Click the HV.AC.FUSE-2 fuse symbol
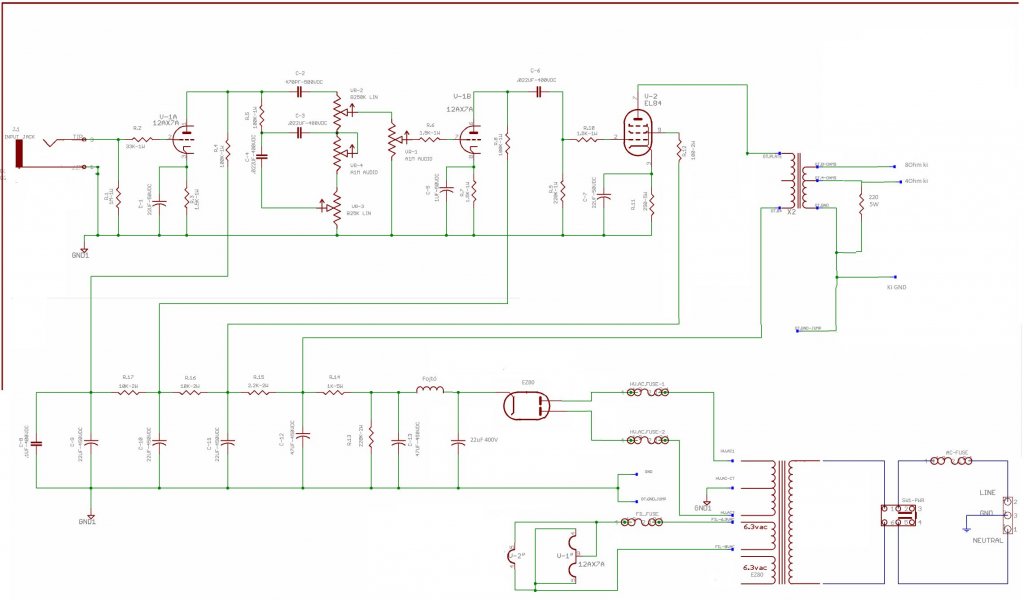 647,441
